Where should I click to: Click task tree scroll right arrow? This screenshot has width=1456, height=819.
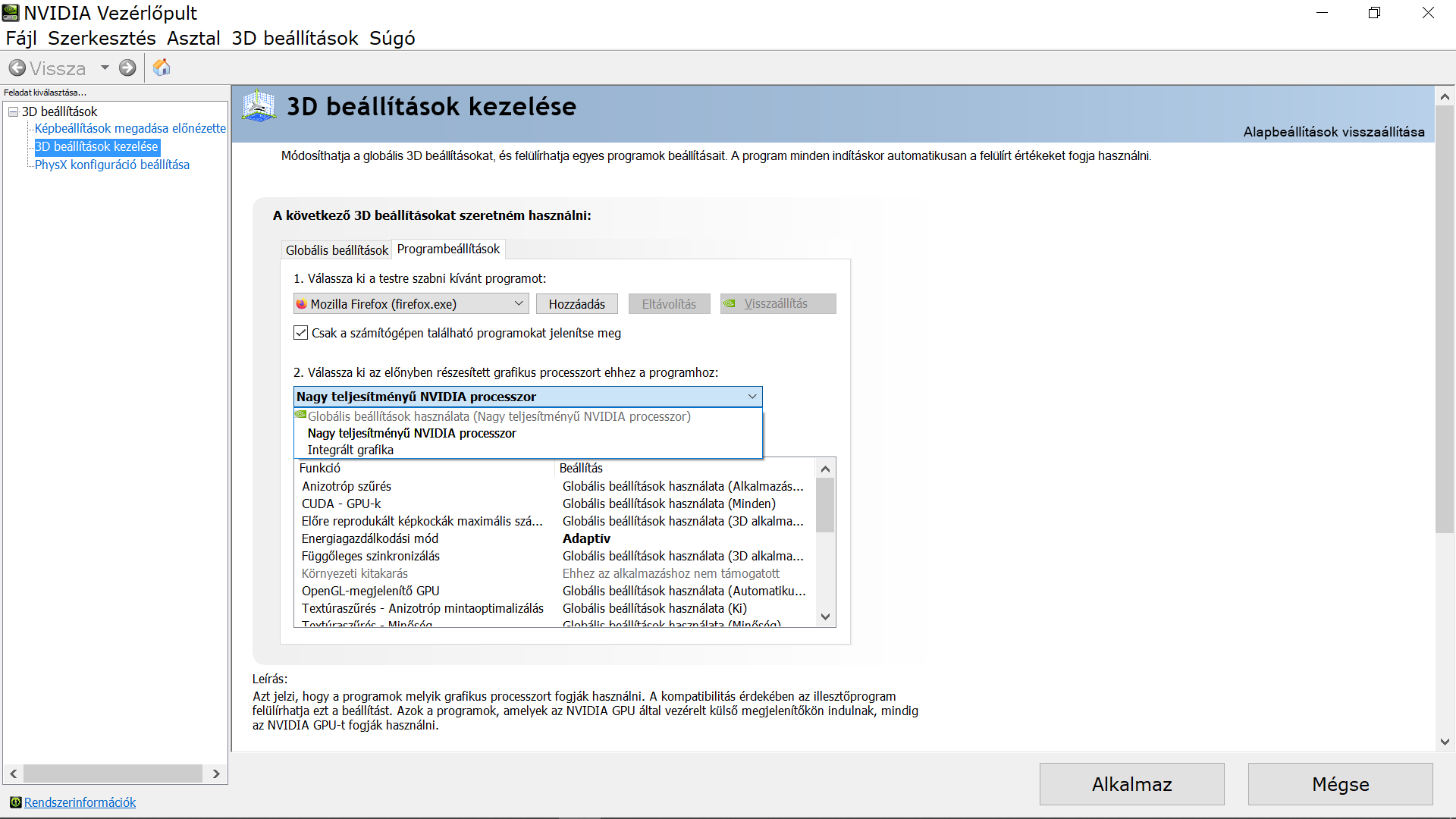(216, 773)
